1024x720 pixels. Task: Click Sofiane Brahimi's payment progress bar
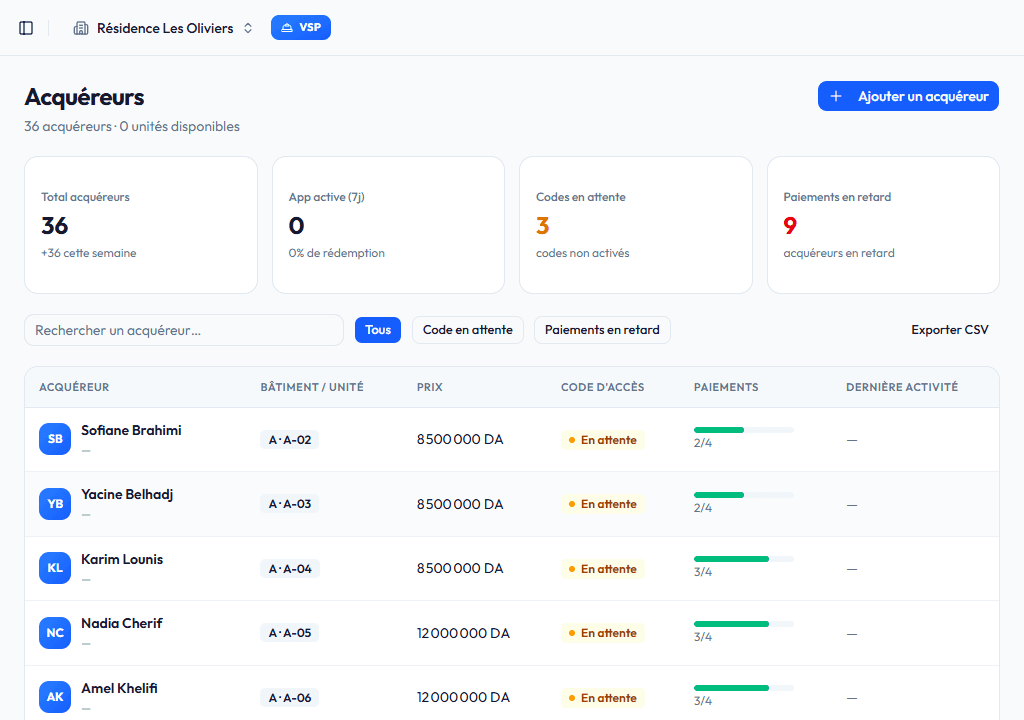(744, 430)
